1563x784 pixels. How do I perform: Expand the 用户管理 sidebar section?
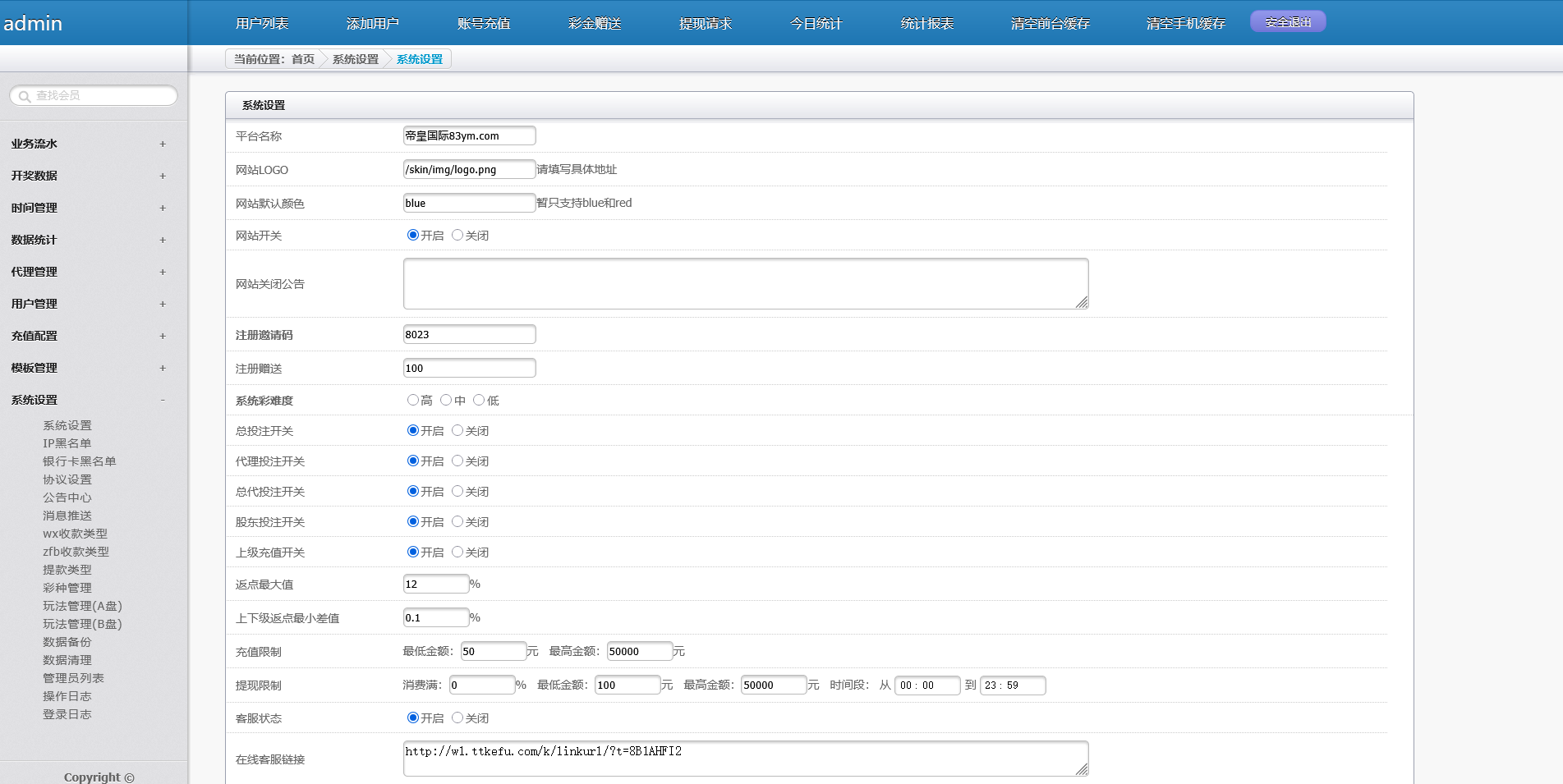[x=88, y=304]
